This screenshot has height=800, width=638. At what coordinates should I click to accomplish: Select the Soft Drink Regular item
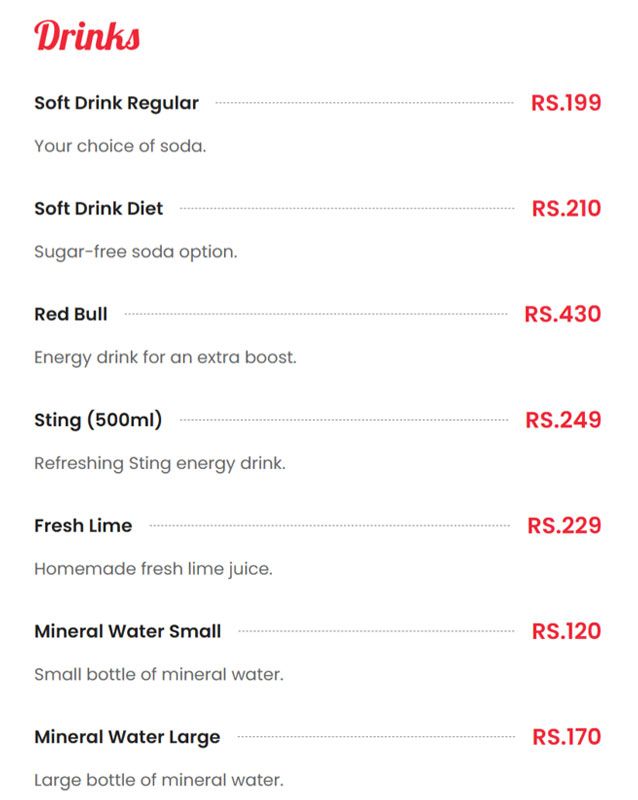click(x=116, y=103)
